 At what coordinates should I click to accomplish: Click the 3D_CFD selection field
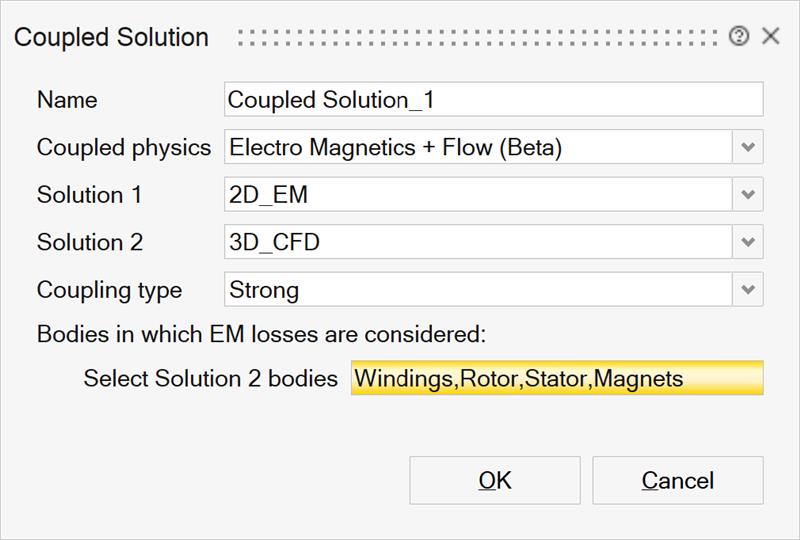(478, 242)
